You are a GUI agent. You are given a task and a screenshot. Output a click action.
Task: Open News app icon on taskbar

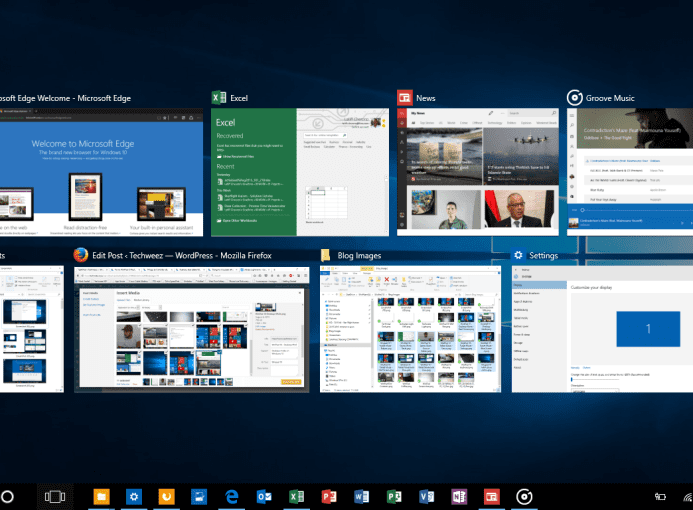(x=491, y=497)
